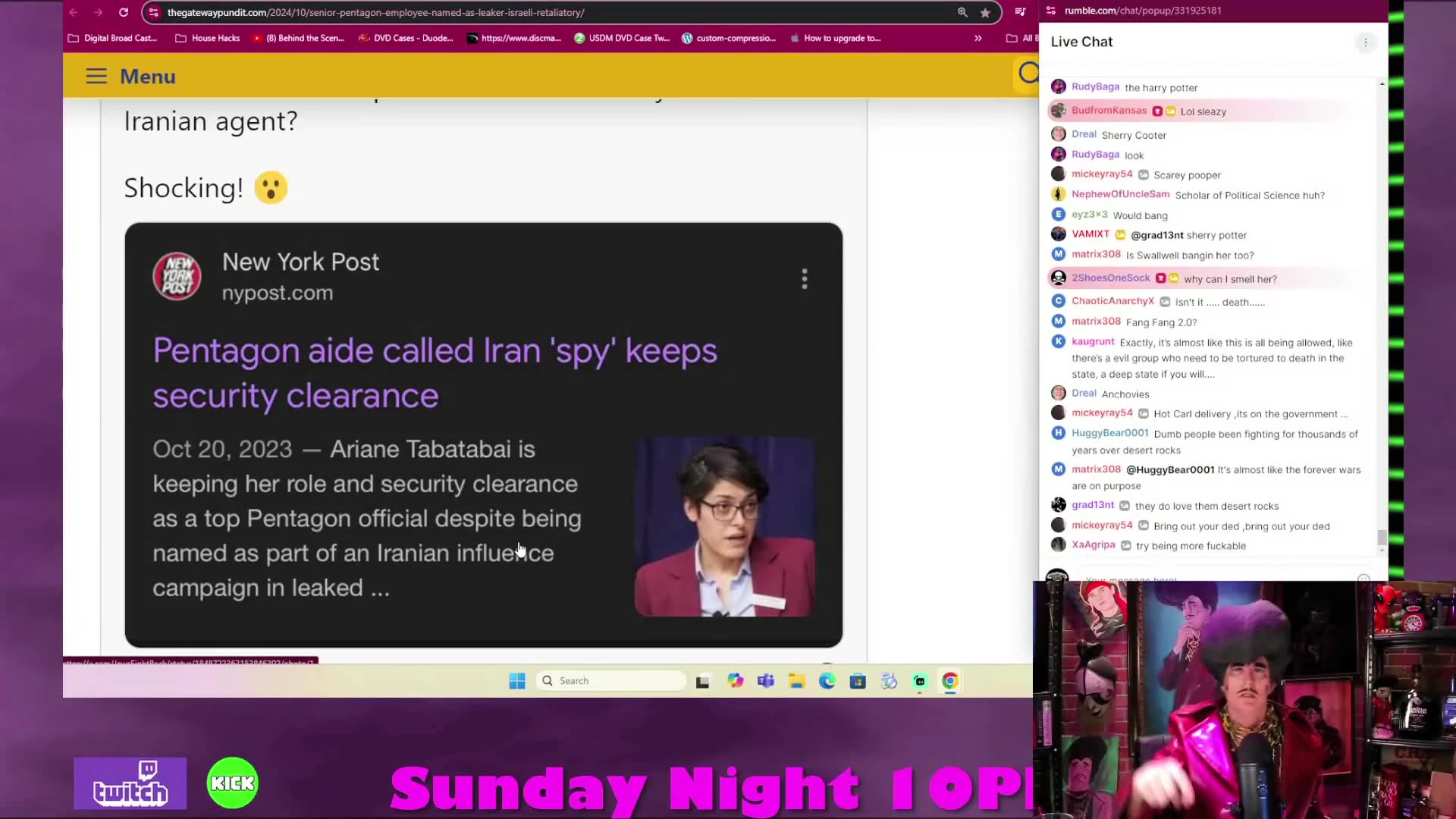
Task: Bookmark the page with the star icon
Action: pyautogui.click(x=986, y=12)
